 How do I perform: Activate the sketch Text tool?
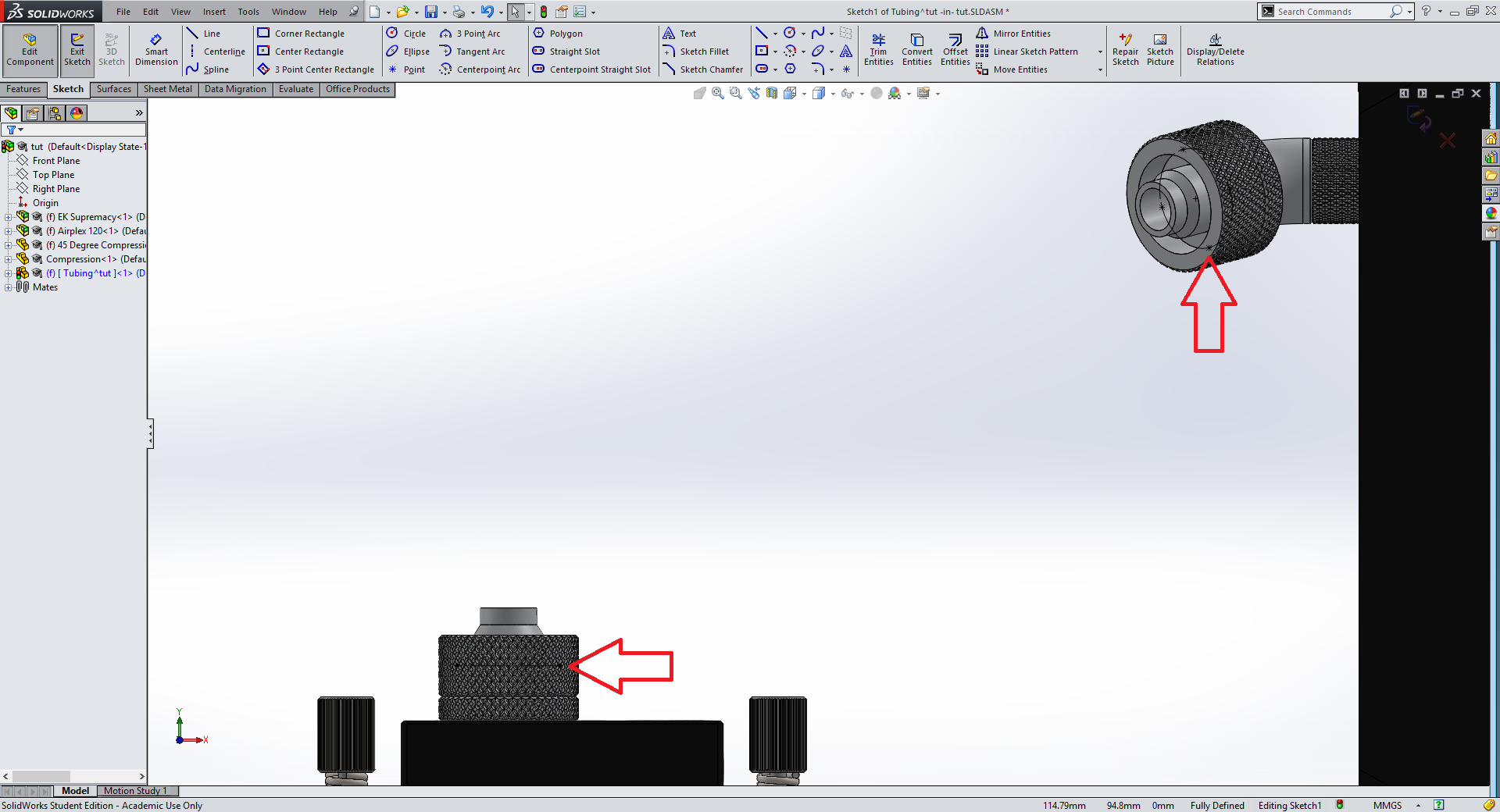[x=680, y=34]
